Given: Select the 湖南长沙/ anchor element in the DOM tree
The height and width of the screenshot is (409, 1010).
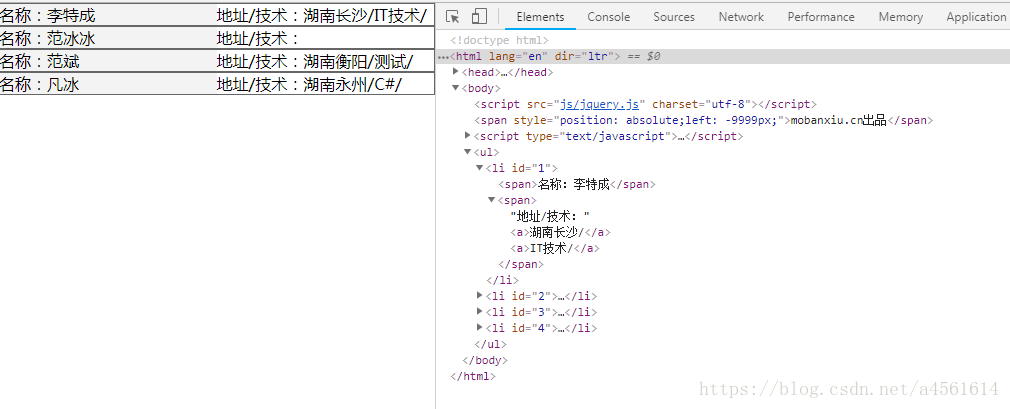Looking at the screenshot, I should click(x=560, y=233).
